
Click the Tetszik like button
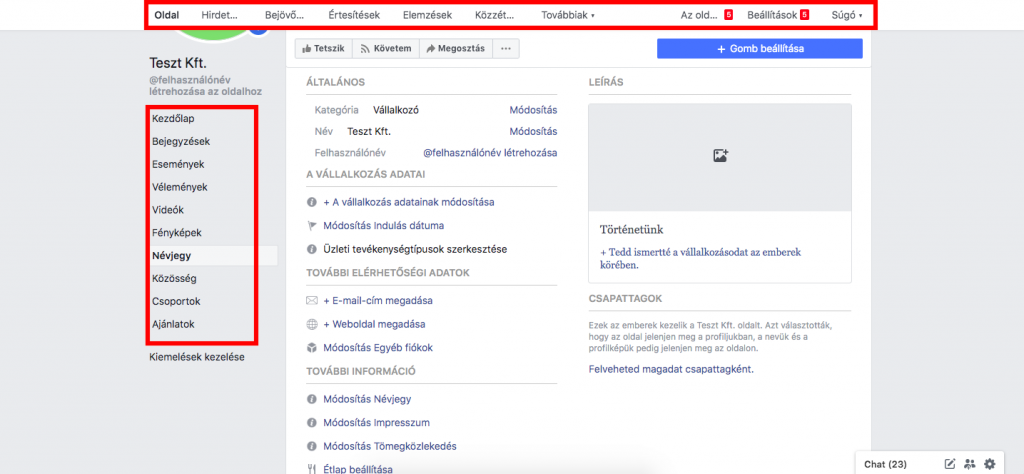[323, 49]
